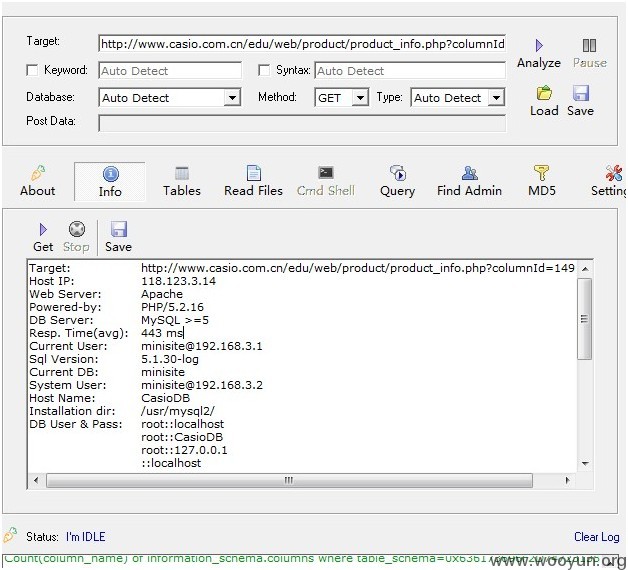Click horizontal scrollbar left arrow
The width and height of the screenshot is (628, 570).
pyautogui.click(x=36, y=480)
